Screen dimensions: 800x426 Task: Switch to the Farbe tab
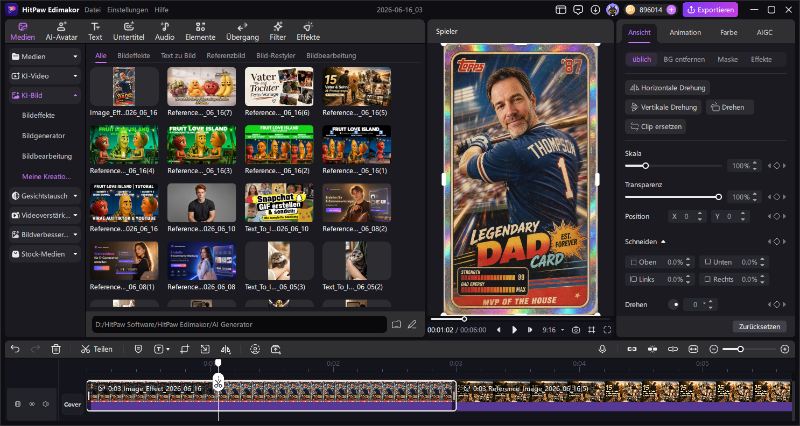[729, 32]
